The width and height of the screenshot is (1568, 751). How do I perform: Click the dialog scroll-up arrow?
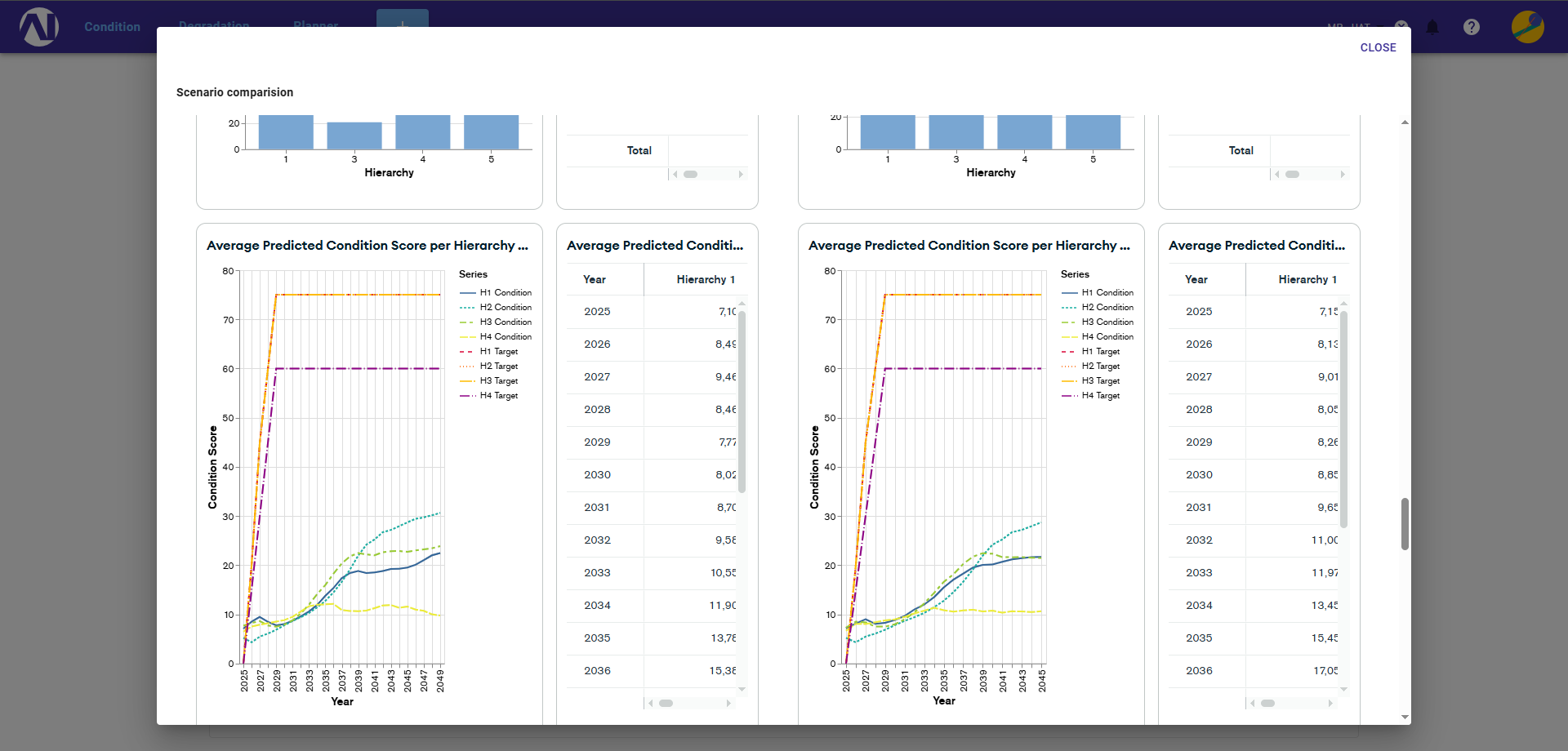[1405, 122]
